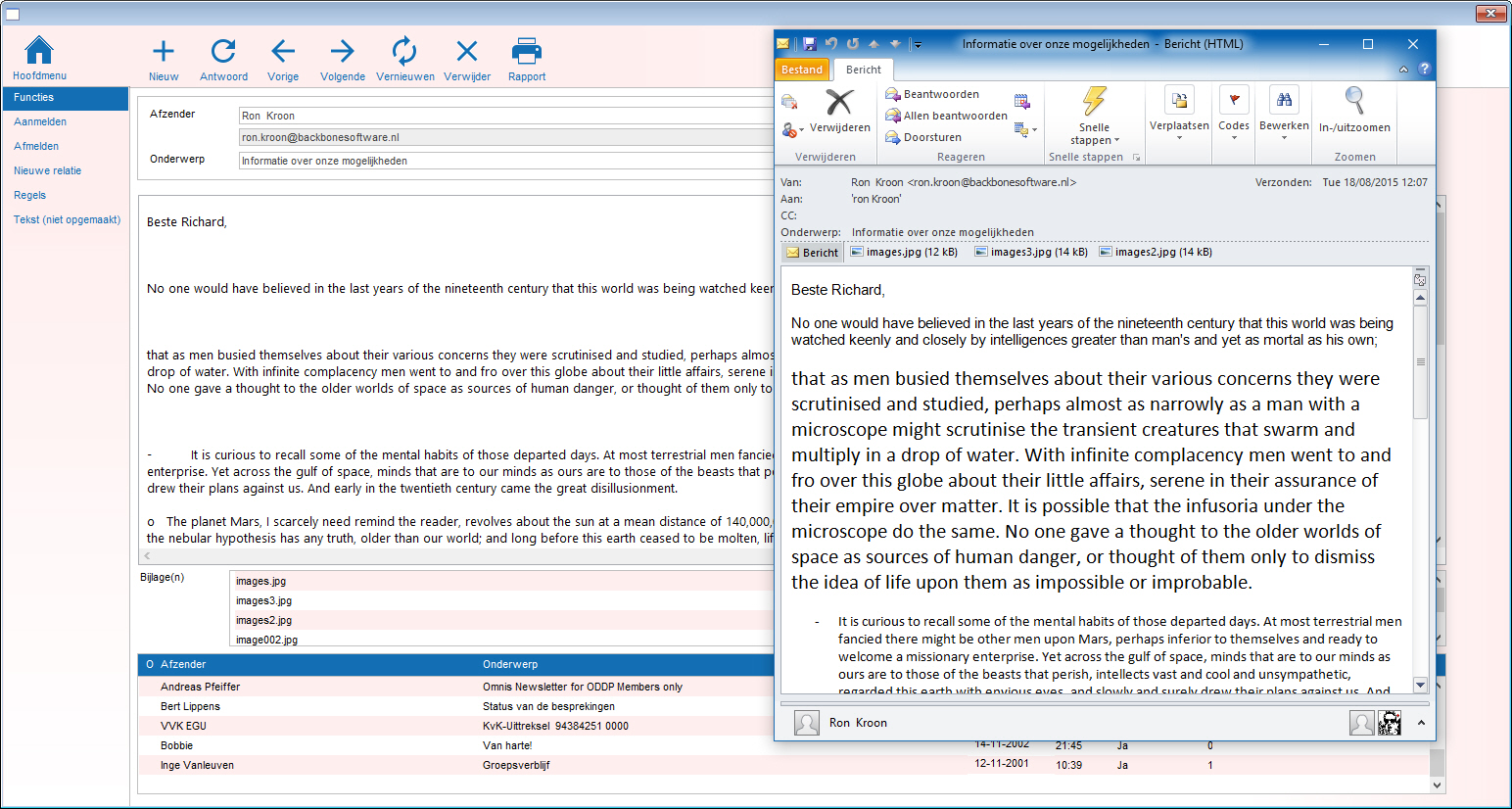The image size is (1512, 809).
Task: Click the Vernieuwen refresh icon
Action: (404, 51)
